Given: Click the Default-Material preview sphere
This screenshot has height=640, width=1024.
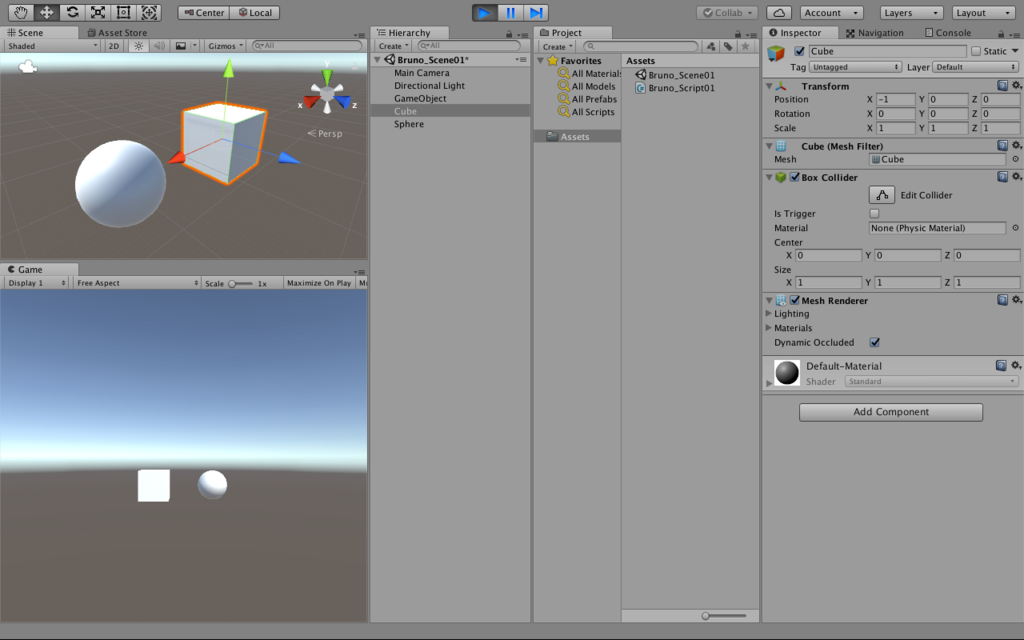Looking at the screenshot, I should (787, 373).
